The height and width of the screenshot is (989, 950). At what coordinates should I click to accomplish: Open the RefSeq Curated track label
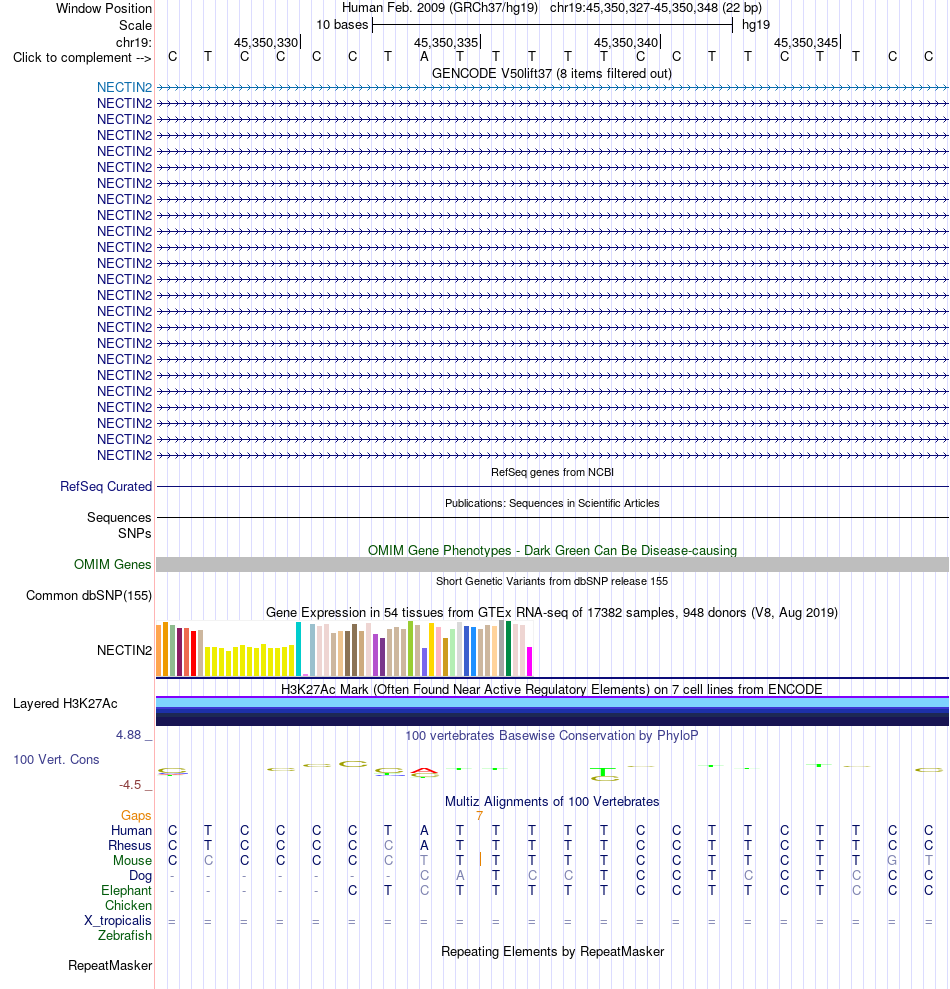coord(106,486)
